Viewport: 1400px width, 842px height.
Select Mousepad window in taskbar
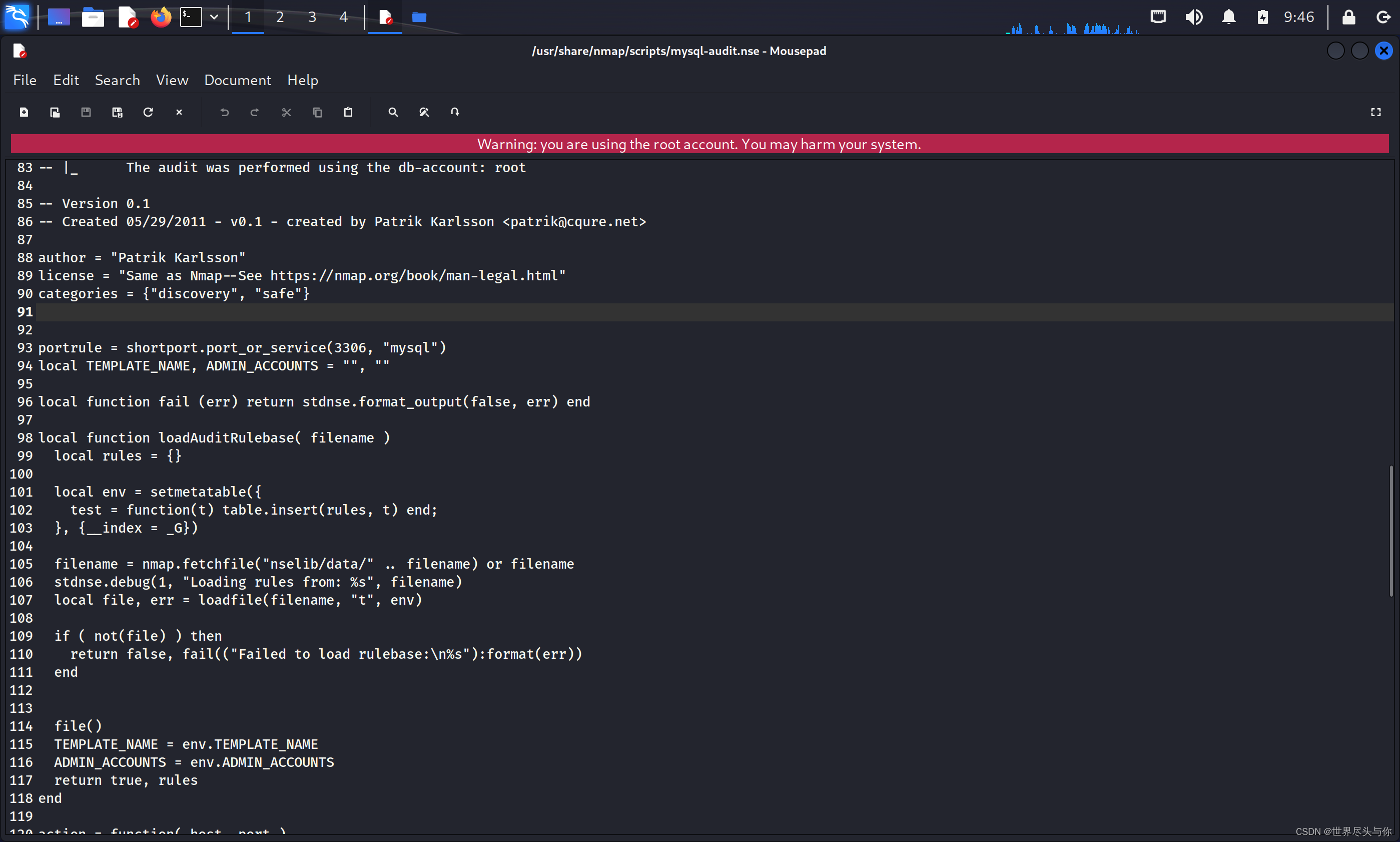pos(385,17)
